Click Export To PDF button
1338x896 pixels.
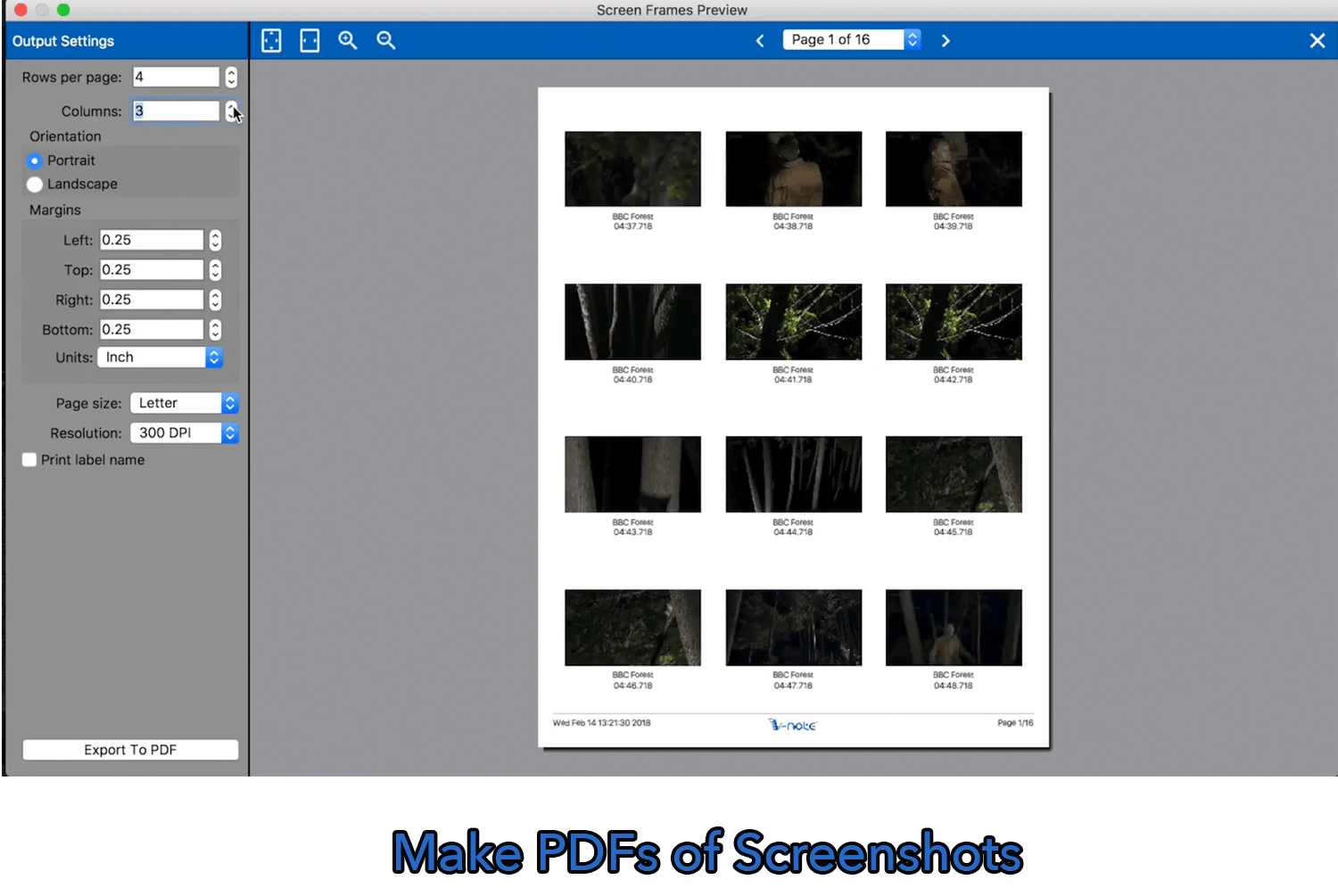tap(130, 750)
